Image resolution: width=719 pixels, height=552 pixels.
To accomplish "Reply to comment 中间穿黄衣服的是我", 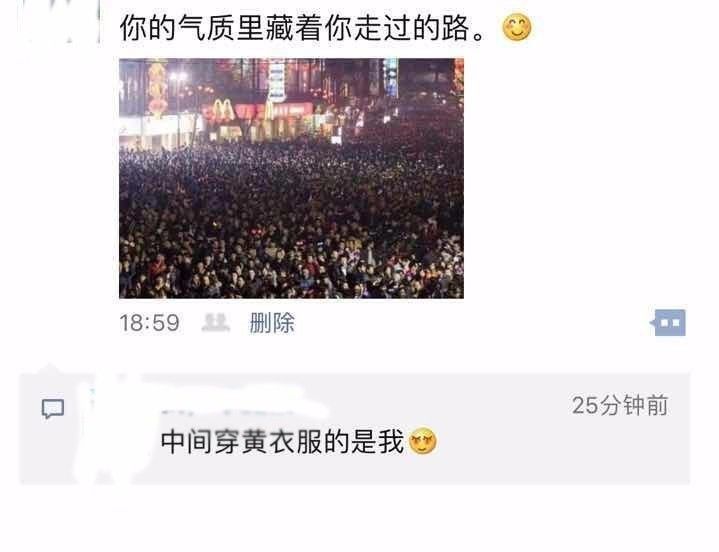I will coord(282,442).
